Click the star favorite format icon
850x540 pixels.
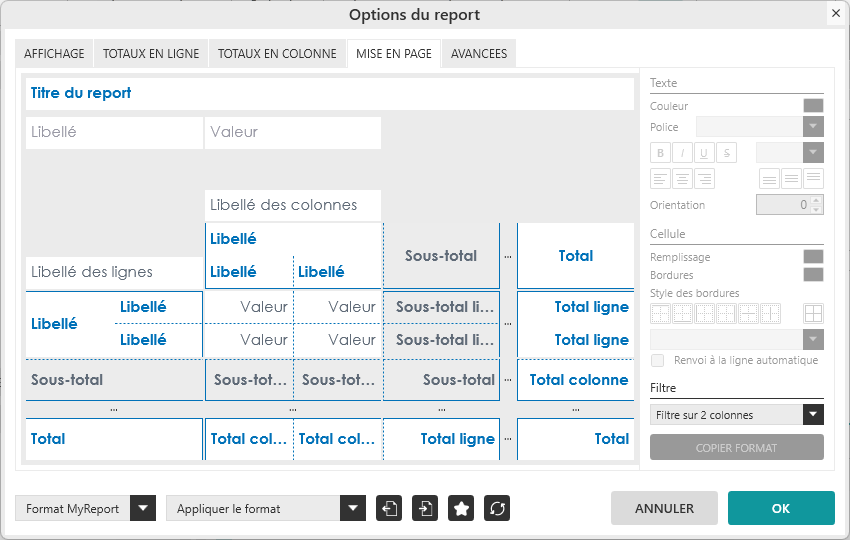click(461, 508)
